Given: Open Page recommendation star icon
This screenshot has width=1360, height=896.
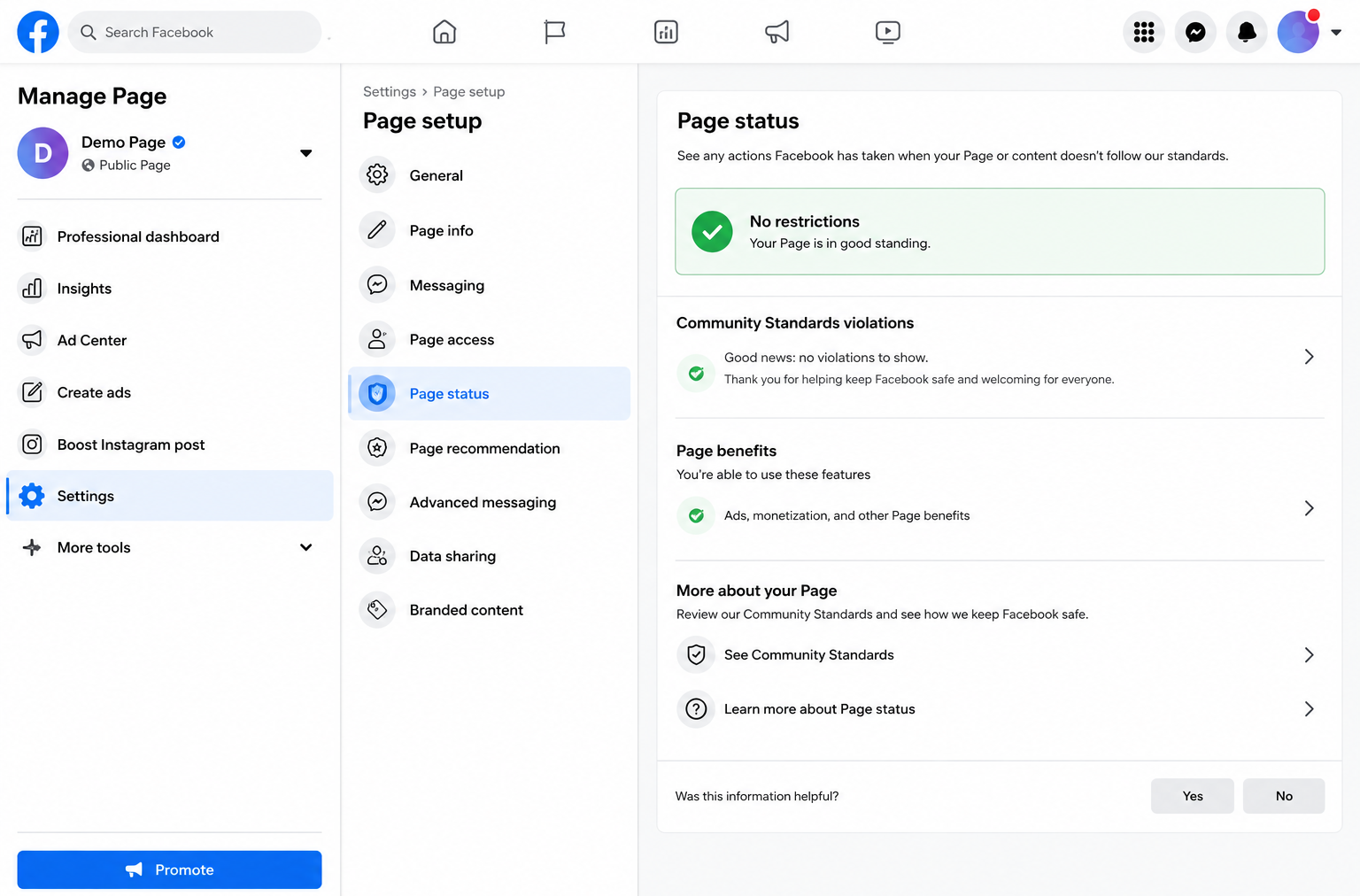Looking at the screenshot, I should point(377,448).
